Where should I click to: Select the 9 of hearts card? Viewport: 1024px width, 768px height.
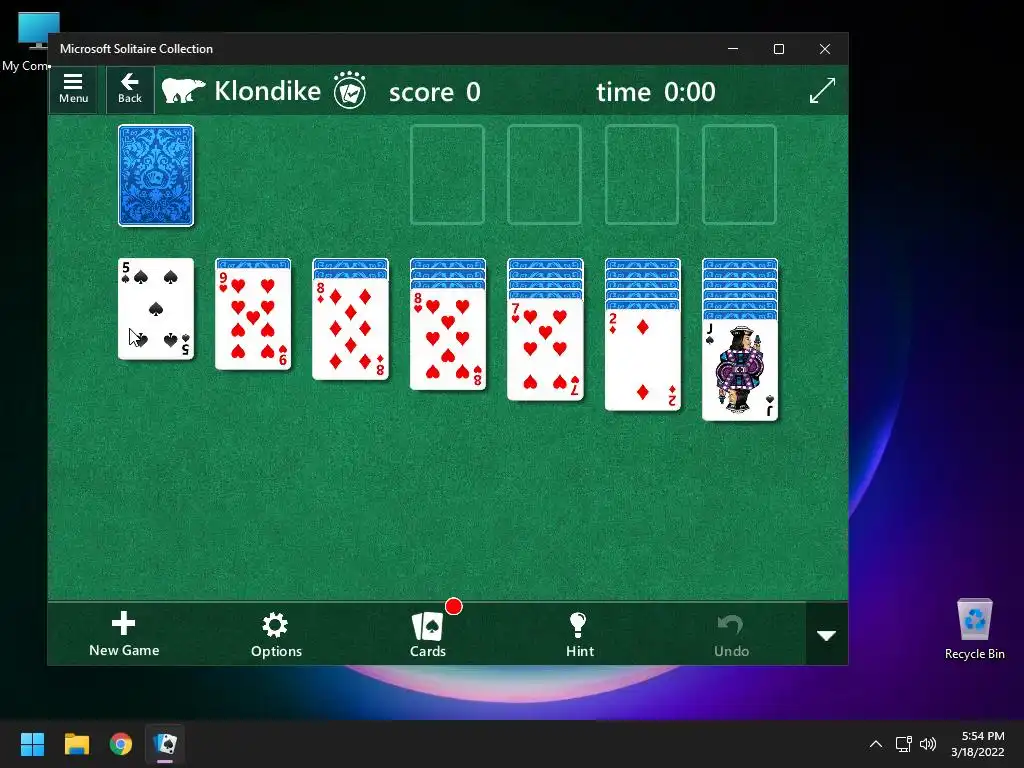(x=253, y=319)
